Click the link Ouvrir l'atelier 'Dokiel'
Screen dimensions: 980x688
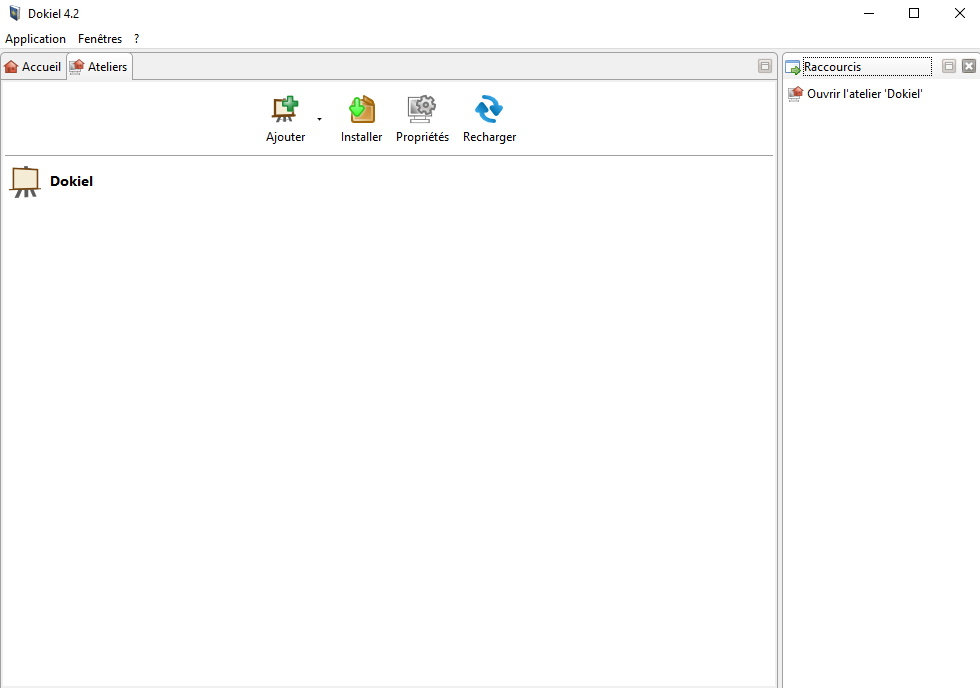864,93
